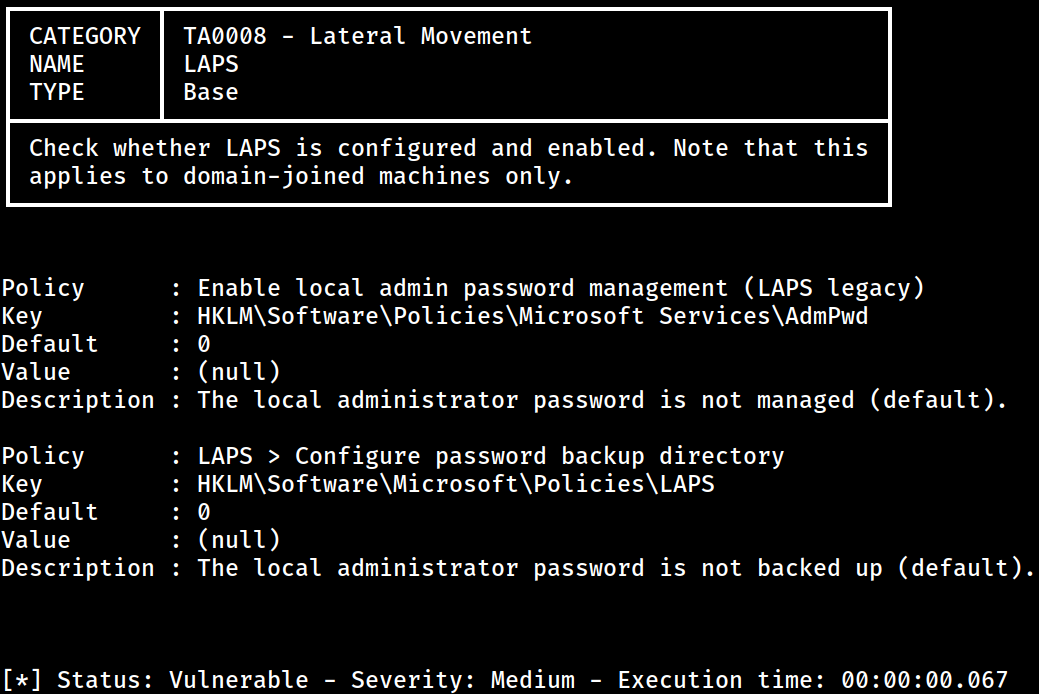The width and height of the screenshot is (1039, 694).
Task: Click the second (null) Value entry
Action: pyautogui.click(x=239, y=540)
